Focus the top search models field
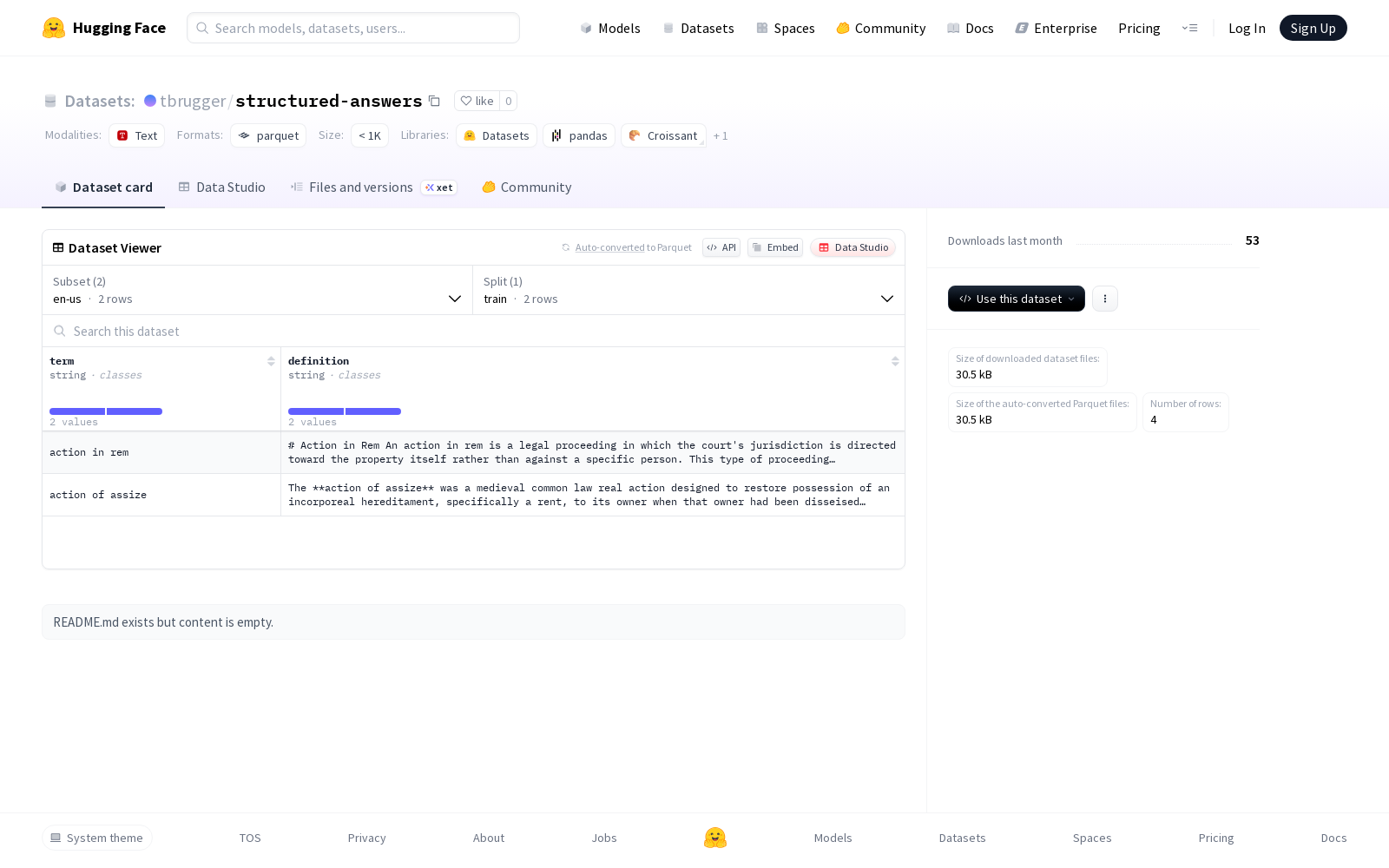Screen dimensions: 1389x868 353,28
